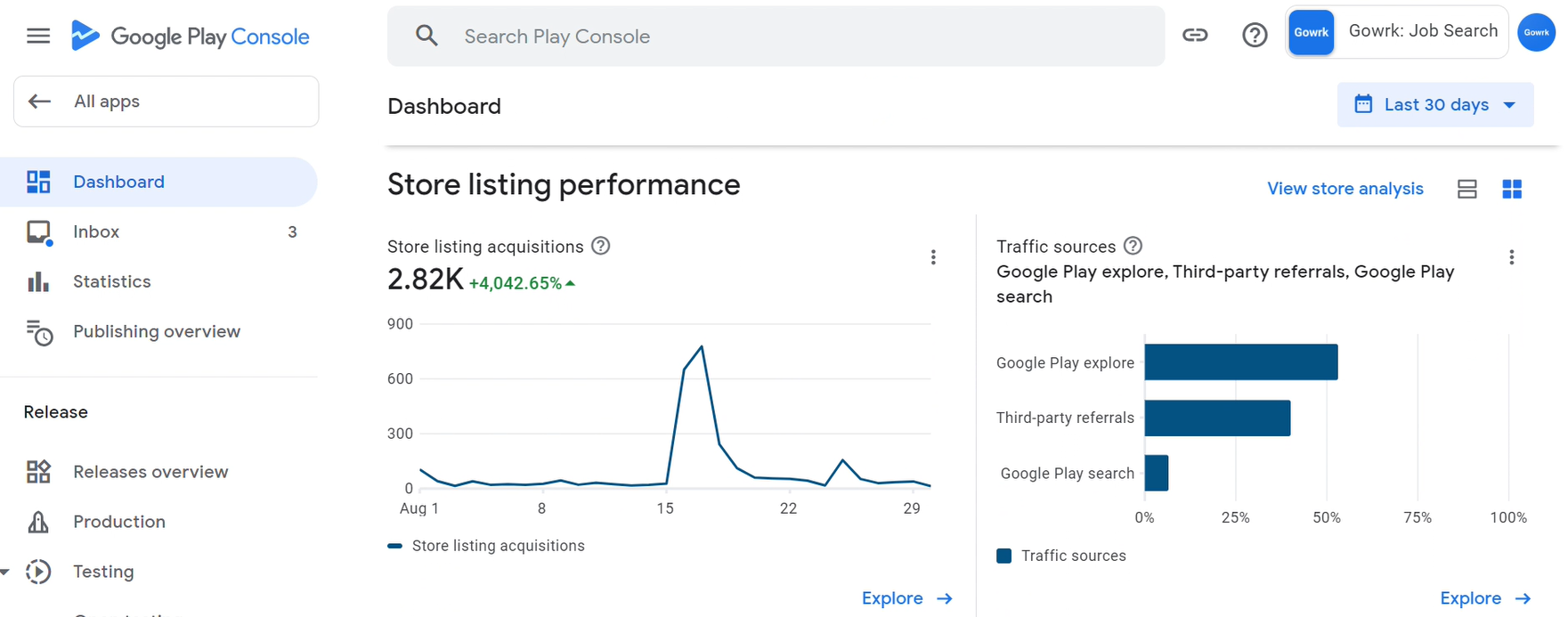The height and width of the screenshot is (617, 1568).
Task: Open Testing menu item
Action: point(158,572)
